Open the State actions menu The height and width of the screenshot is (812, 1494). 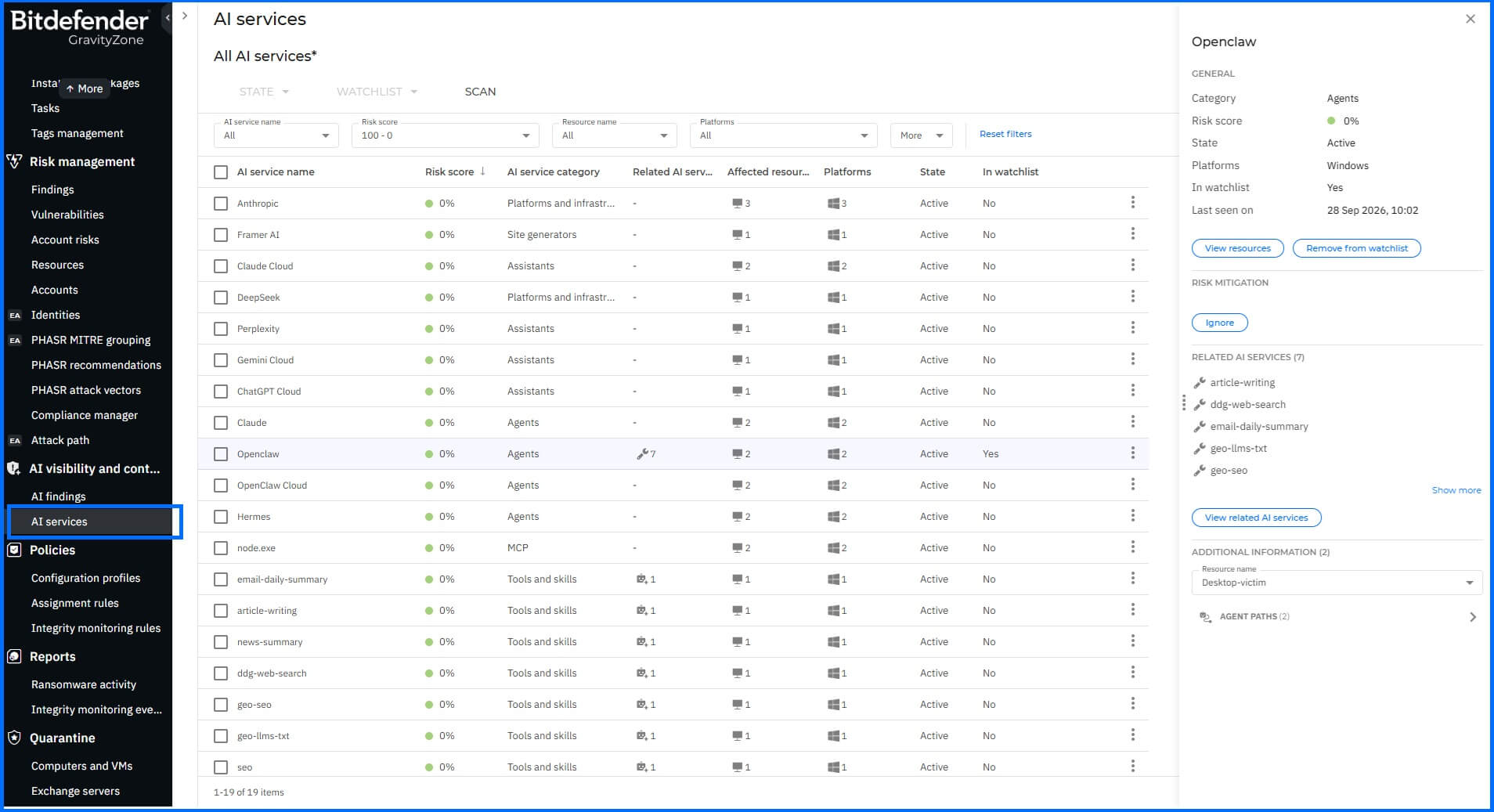coord(264,92)
